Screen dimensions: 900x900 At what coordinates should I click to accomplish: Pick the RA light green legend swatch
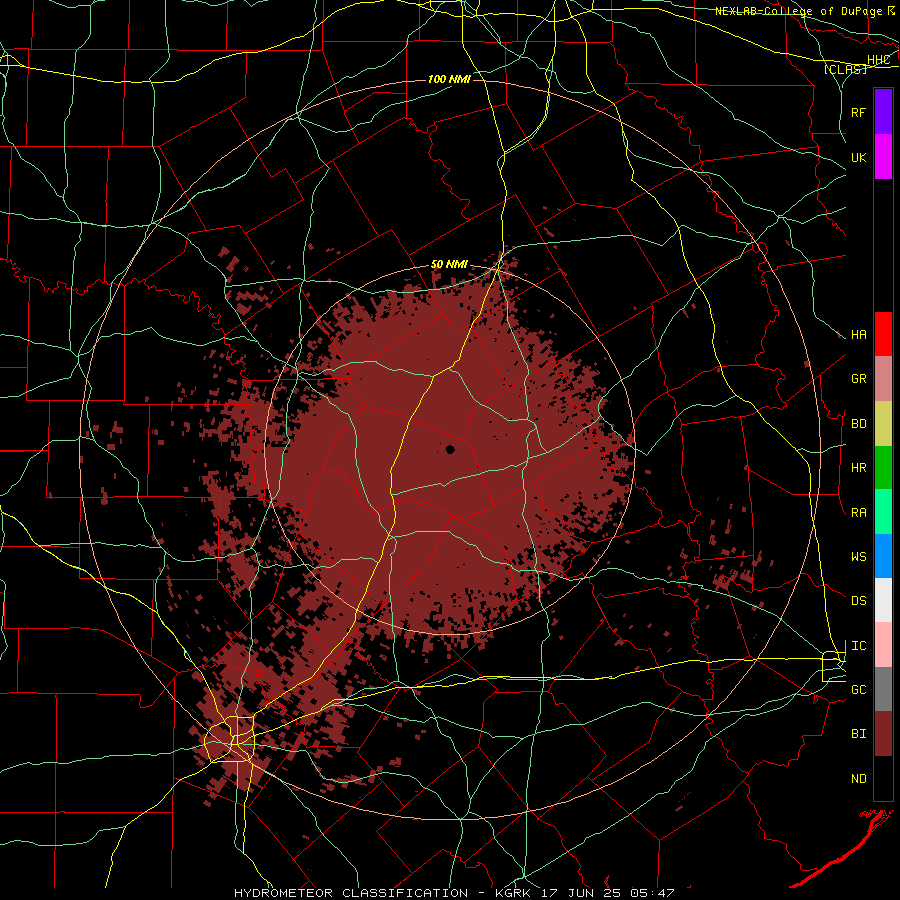click(x=883, y=512)
